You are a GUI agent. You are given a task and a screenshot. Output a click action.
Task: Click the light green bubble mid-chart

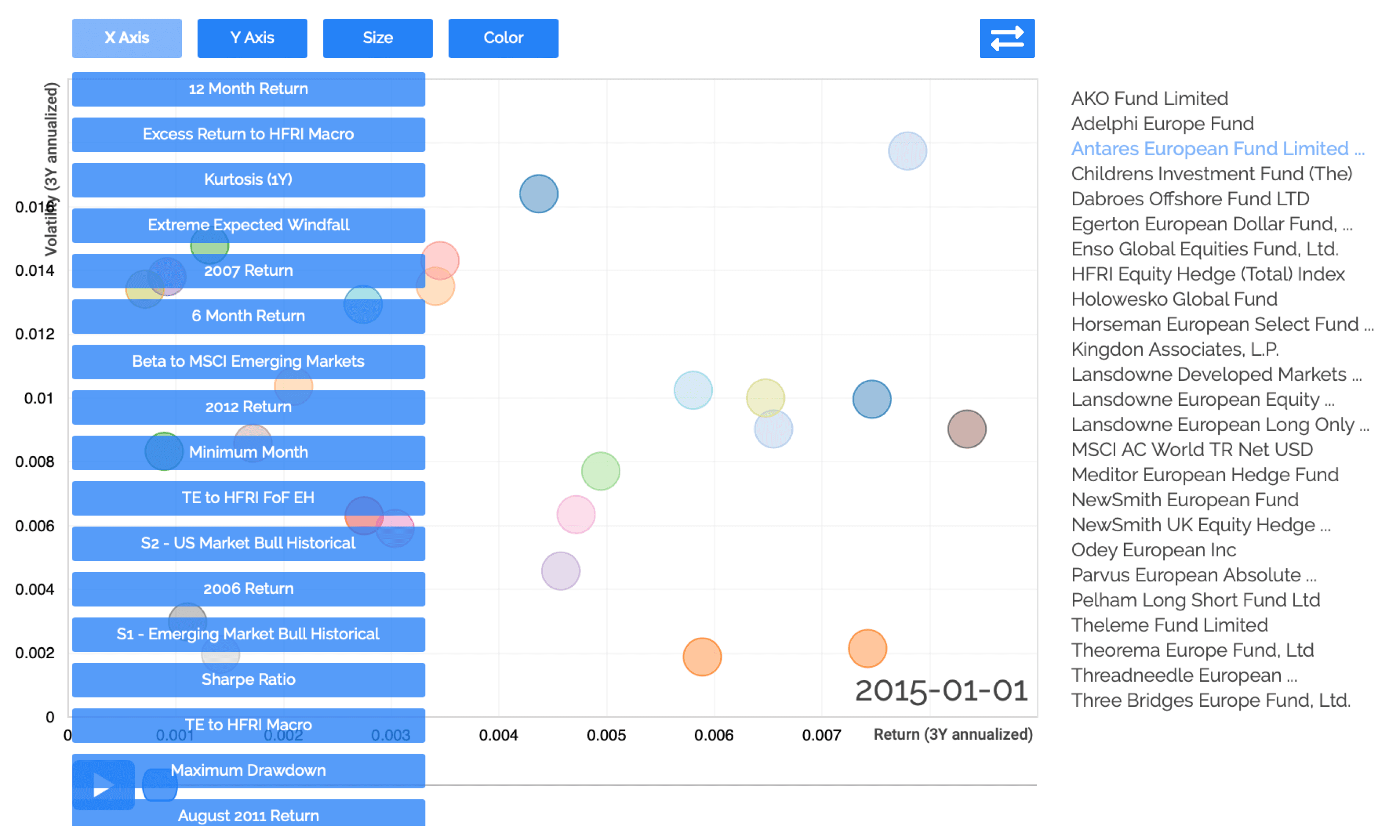[600, 471]
